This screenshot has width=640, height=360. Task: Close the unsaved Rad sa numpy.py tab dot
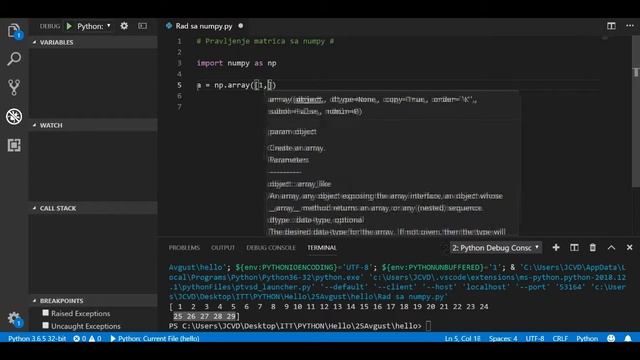click(x=241, y=26)
